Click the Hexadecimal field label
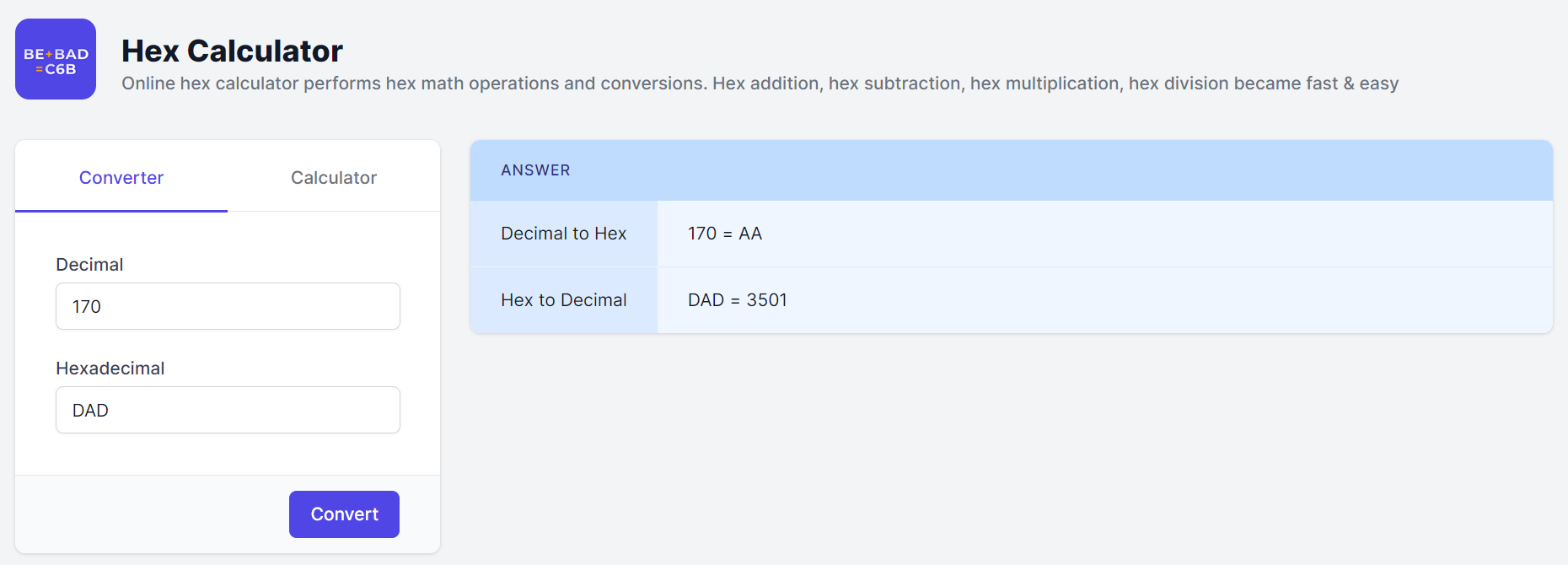The height and width of the screenshot is (565, 1568). click(x=110, y=369)
